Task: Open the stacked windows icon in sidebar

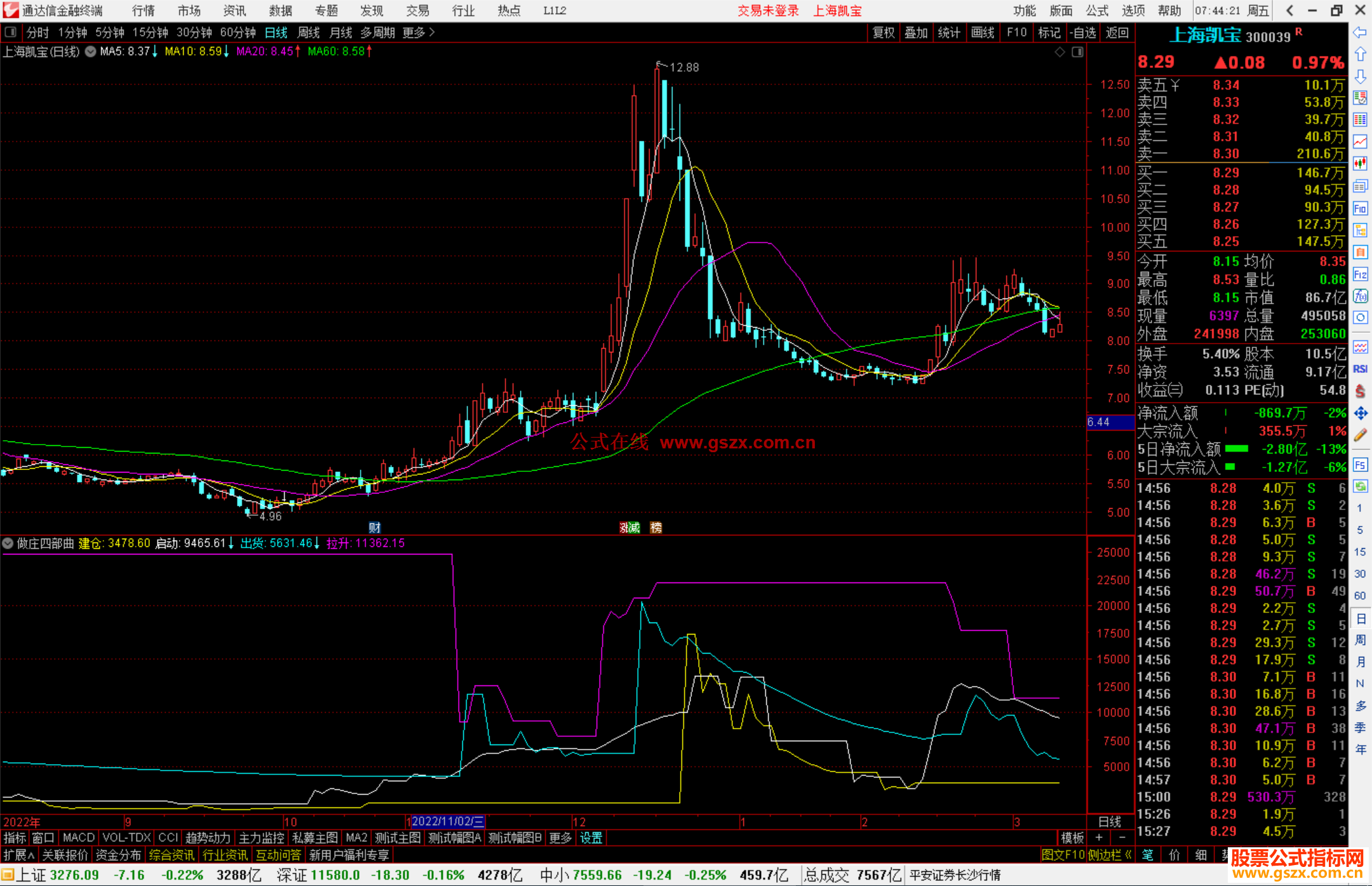Action: tap(1360, 186)
